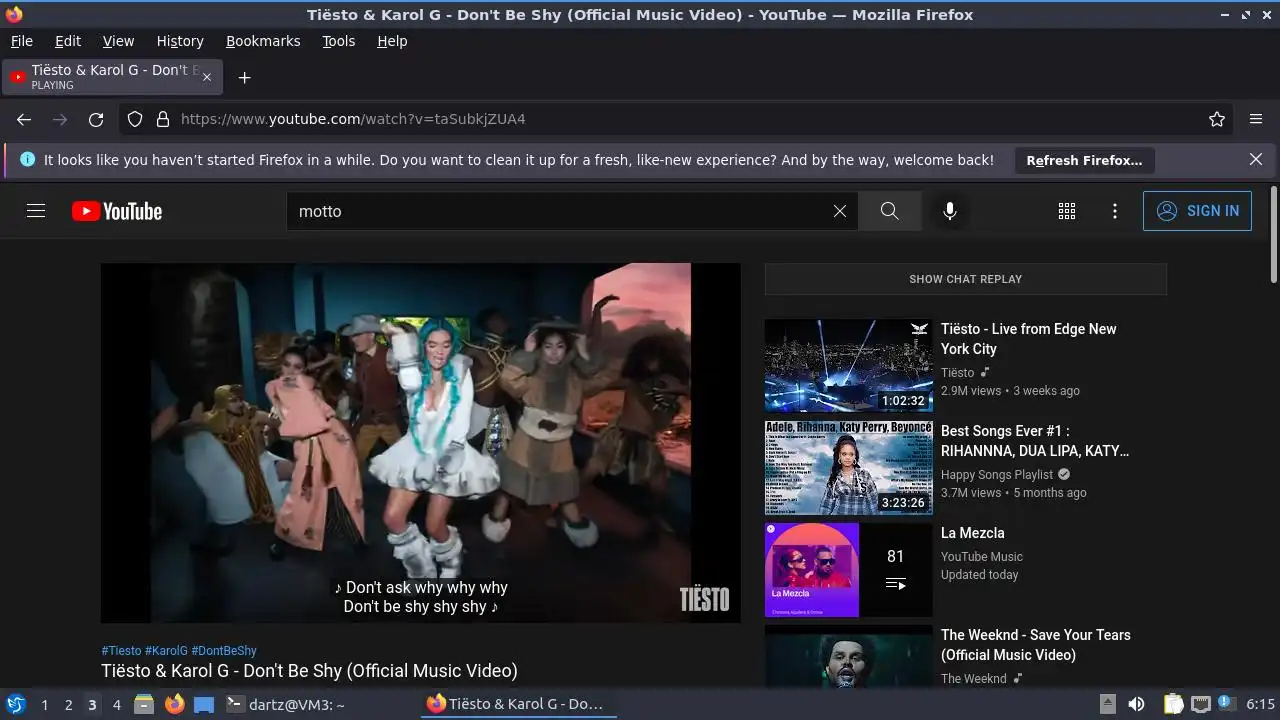Click the blue desktop taskbar icon
1280x720 pixels.
click(204, 705)
